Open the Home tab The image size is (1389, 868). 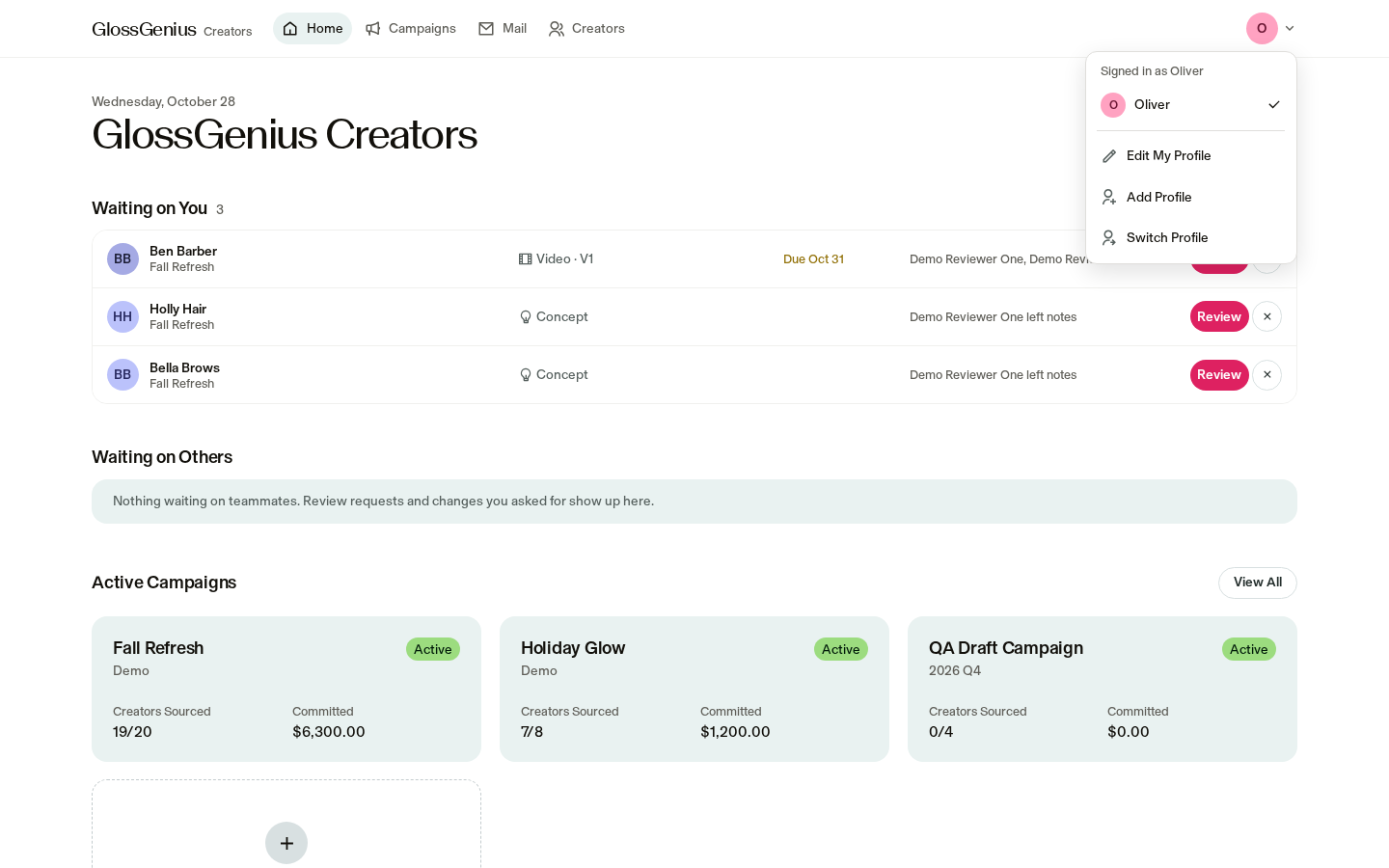pos(313,29)
